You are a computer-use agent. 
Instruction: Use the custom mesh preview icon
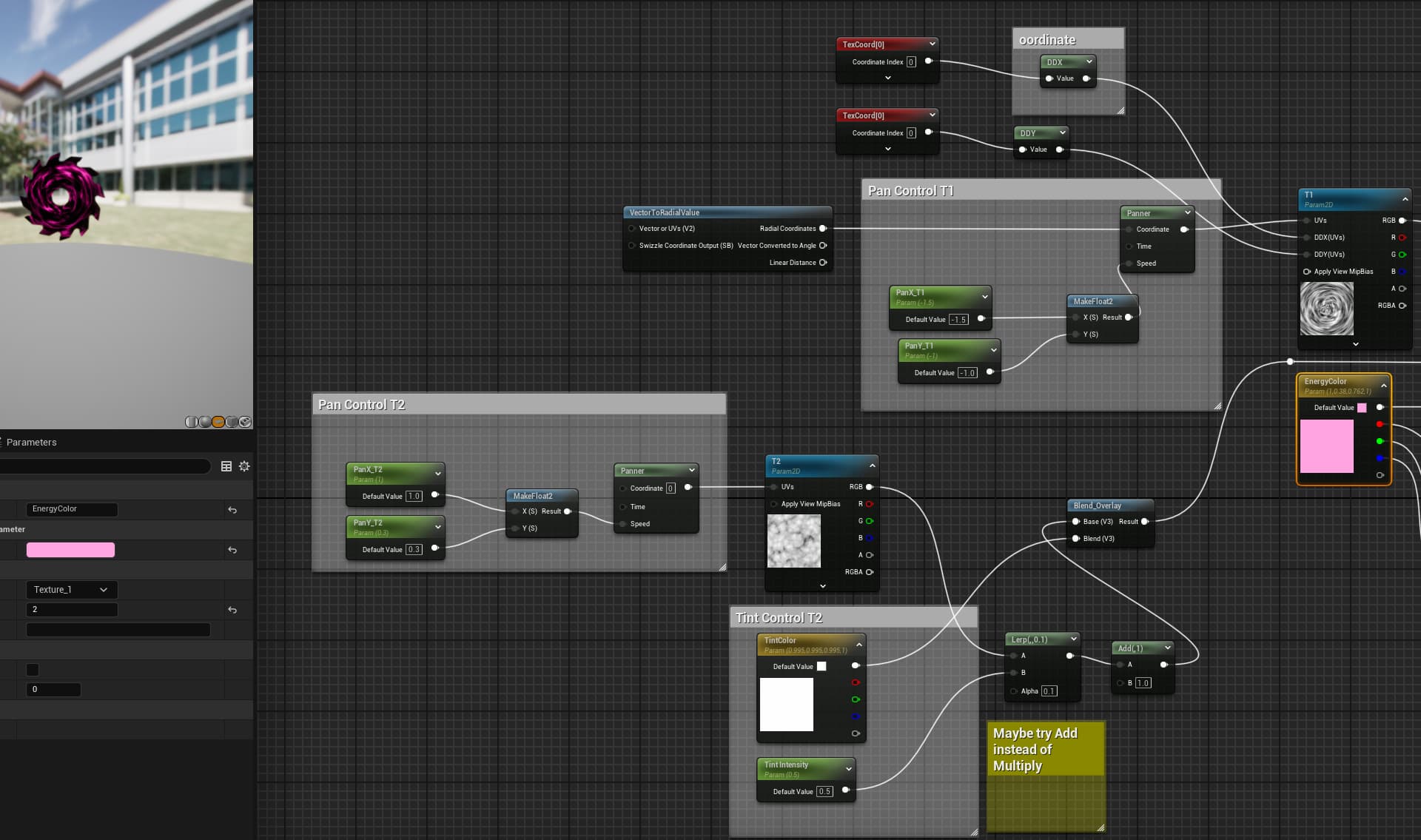(x=245, y=422)
